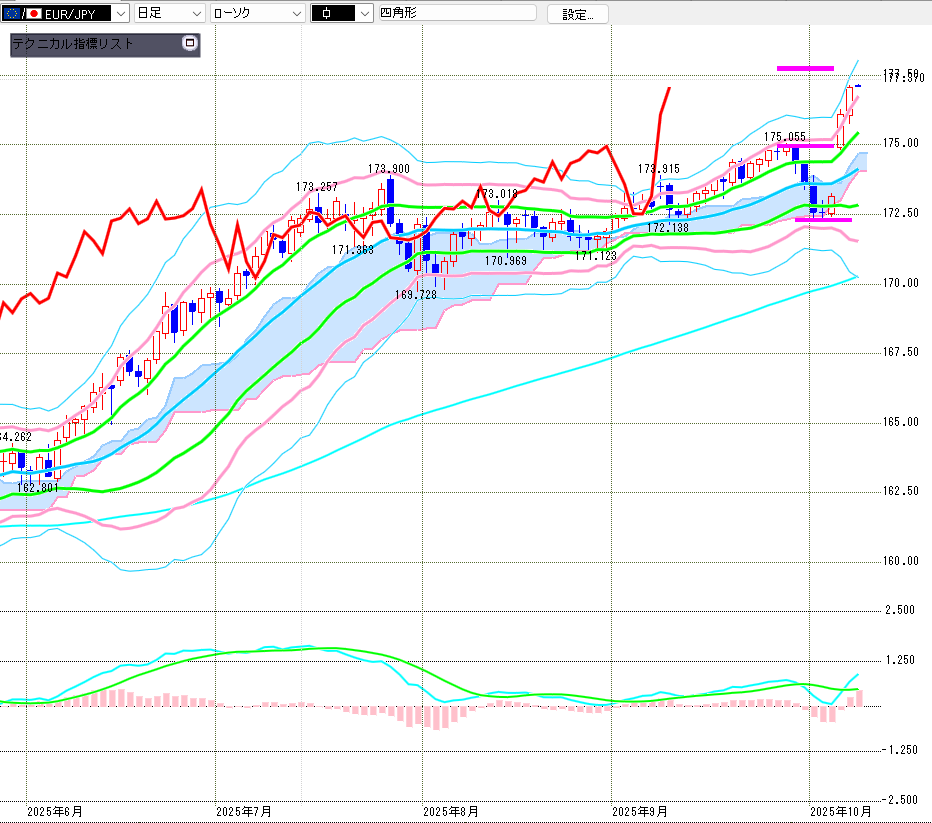Select the topmost magenta horizontal line
This screenshot has width=932, height=823.
pos(805,68)
